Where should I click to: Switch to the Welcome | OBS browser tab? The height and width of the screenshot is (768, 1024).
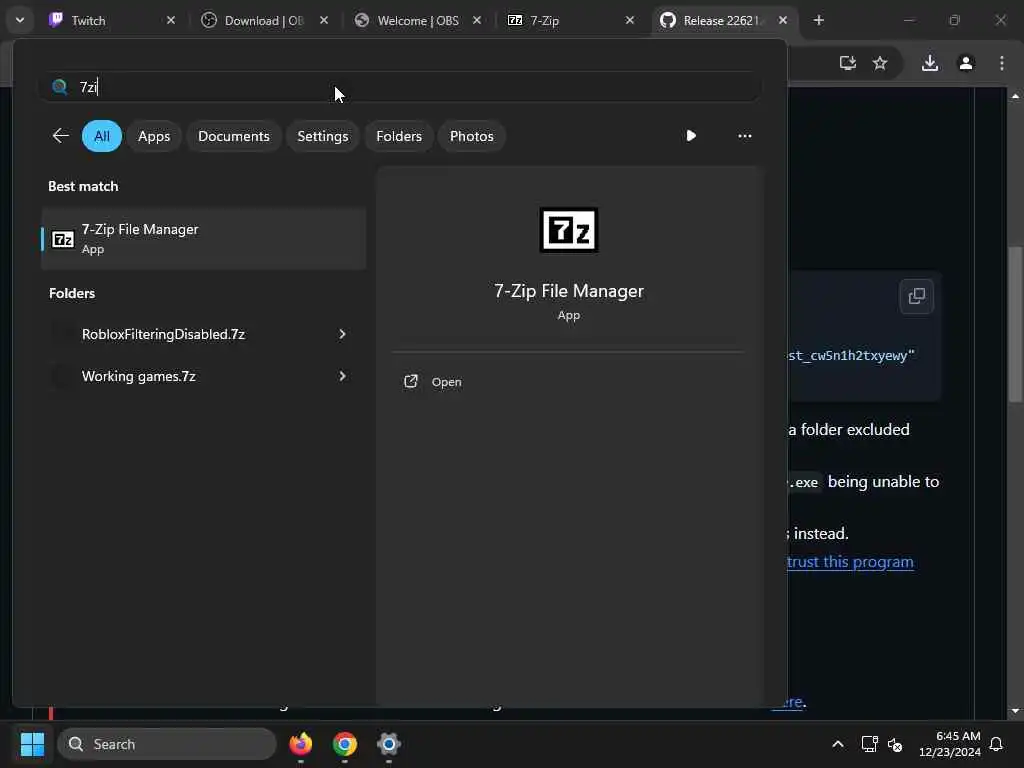pos(417,20)
